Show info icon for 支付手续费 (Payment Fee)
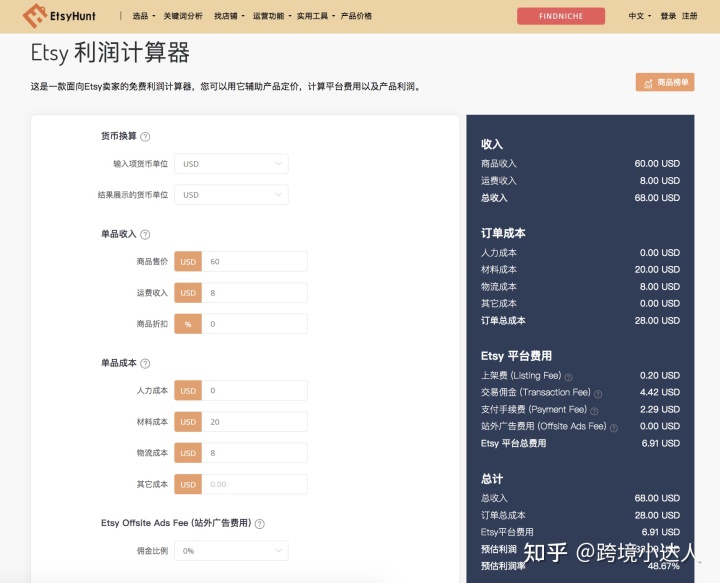720x583 pixels. pyautogui.click(x=594, y=411)
